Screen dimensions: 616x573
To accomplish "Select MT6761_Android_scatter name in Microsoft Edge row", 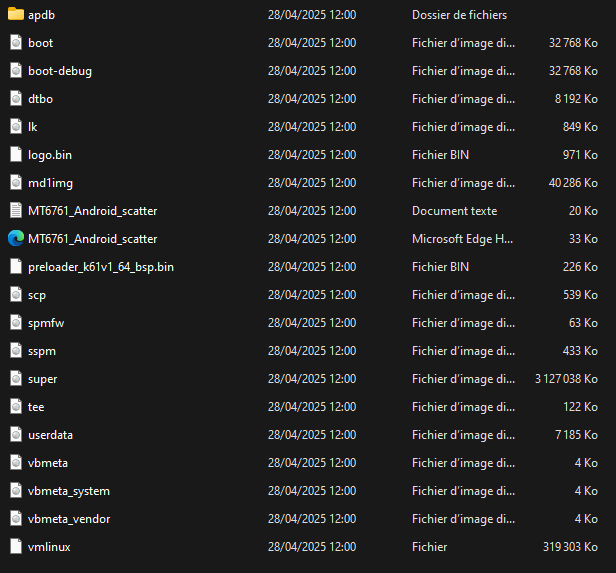I will 92,239.
